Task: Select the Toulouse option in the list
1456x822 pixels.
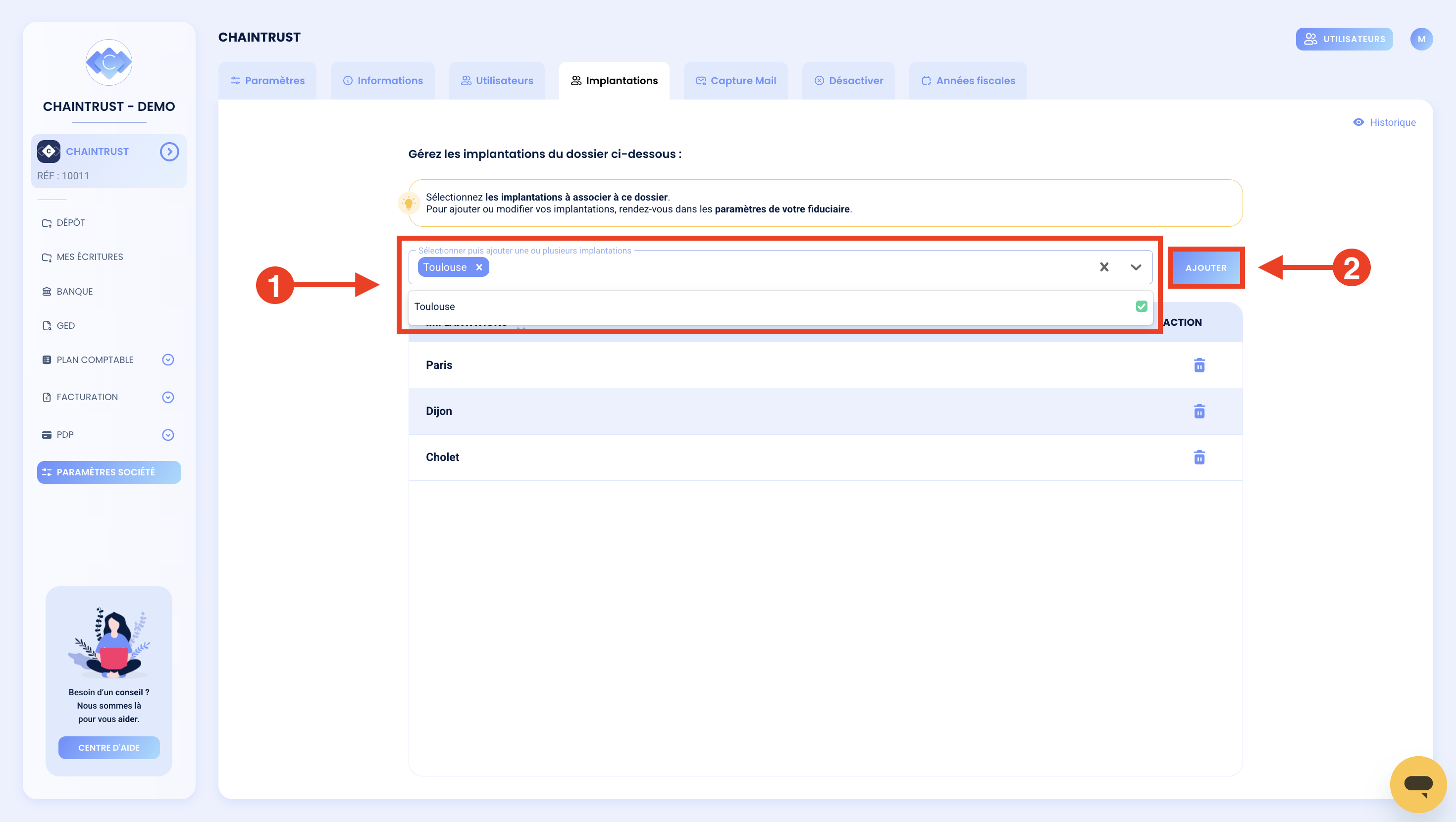Action: pyautogui.click(x=780, y=307)
